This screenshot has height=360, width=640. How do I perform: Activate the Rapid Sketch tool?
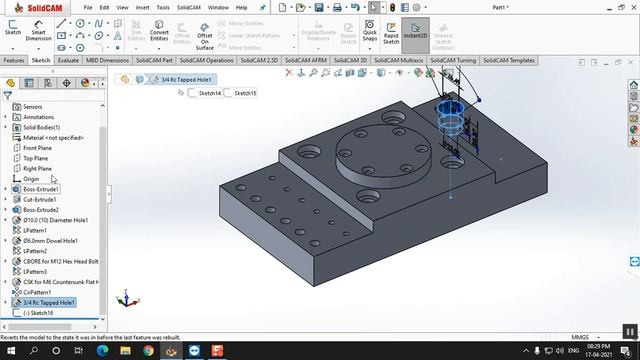pyautogui.click(x=391, y=33)
